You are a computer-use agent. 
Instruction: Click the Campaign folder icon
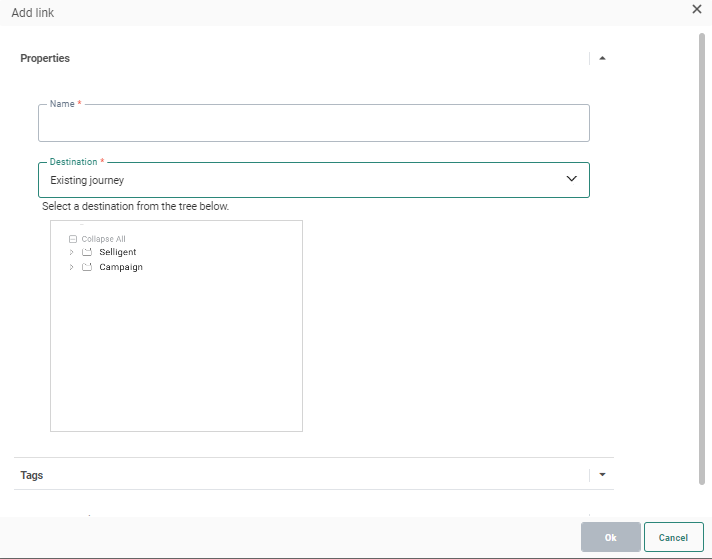pos(87,268)
